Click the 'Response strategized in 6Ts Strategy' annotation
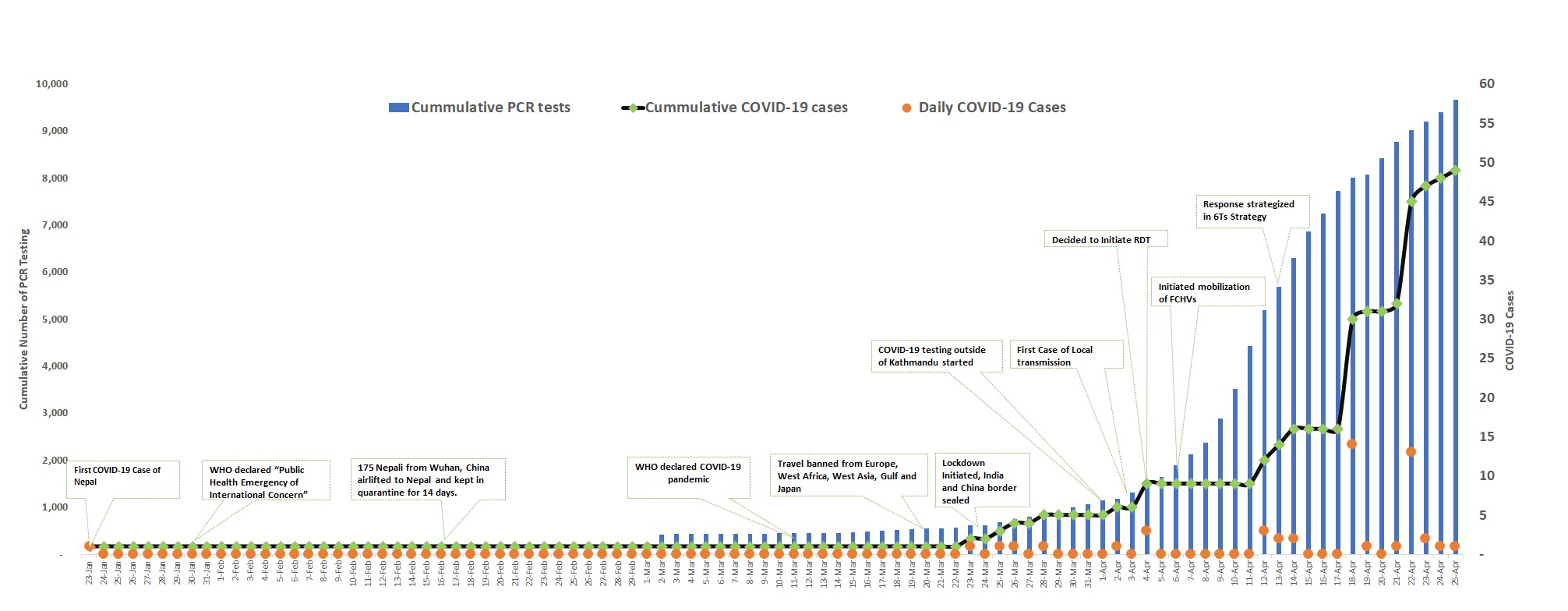Image resolution: width=1568 pixels, height=611 pixels. (1248, 210)
